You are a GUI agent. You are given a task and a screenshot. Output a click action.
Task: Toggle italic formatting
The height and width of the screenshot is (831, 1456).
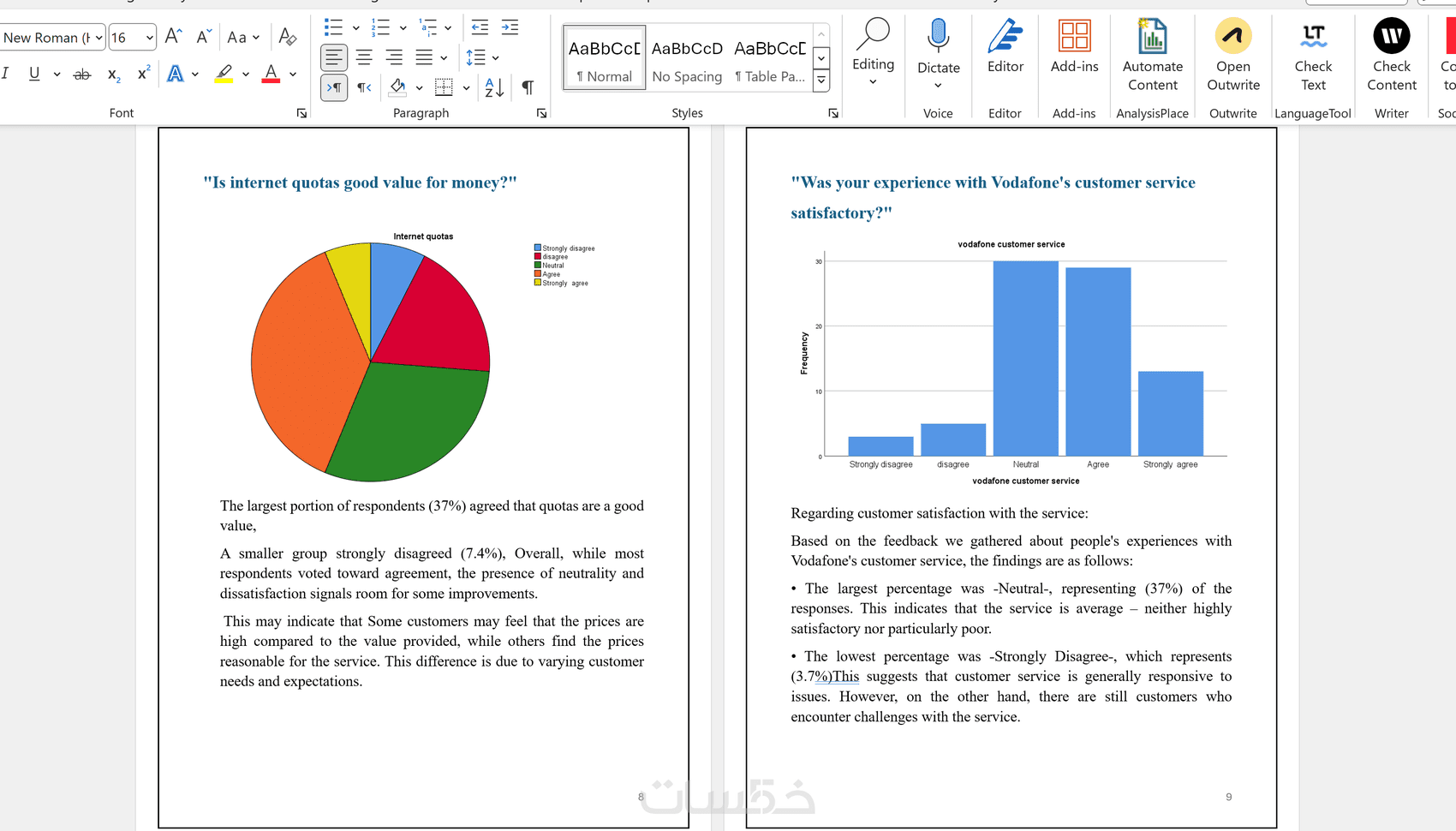6,75
